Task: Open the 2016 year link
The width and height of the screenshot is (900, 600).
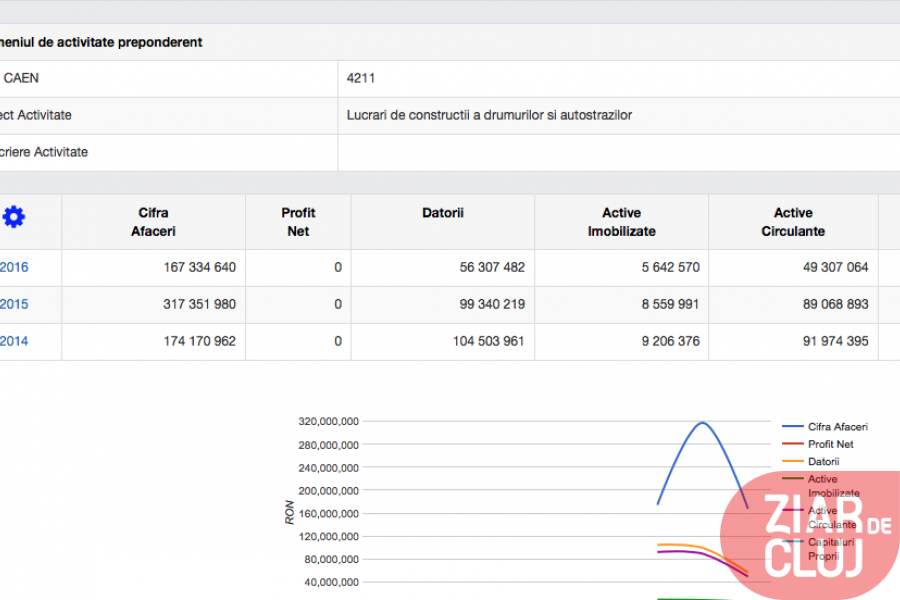Action: (x=14, y=267)
